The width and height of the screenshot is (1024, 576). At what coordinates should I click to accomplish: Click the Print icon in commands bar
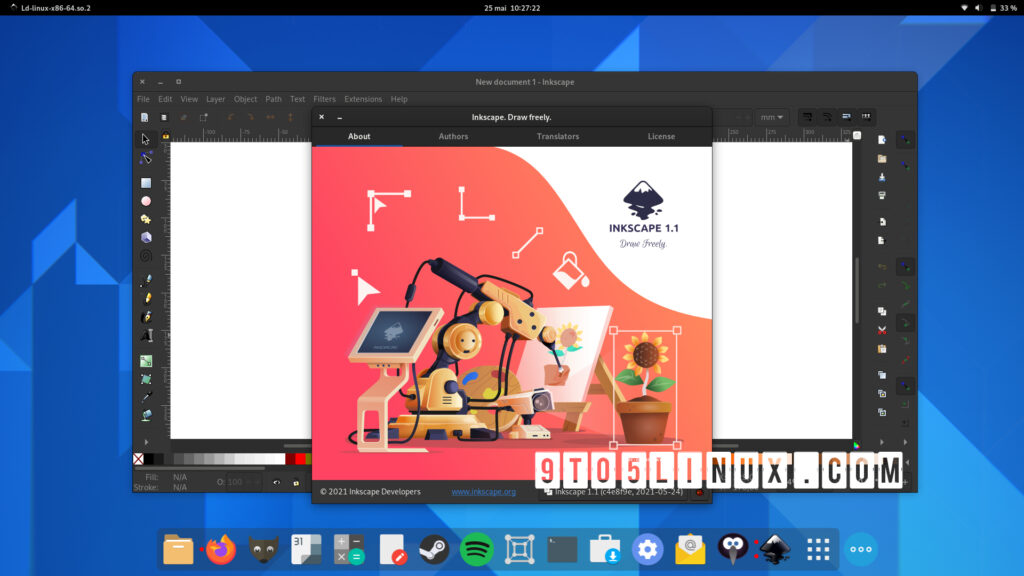coord(882,195)
